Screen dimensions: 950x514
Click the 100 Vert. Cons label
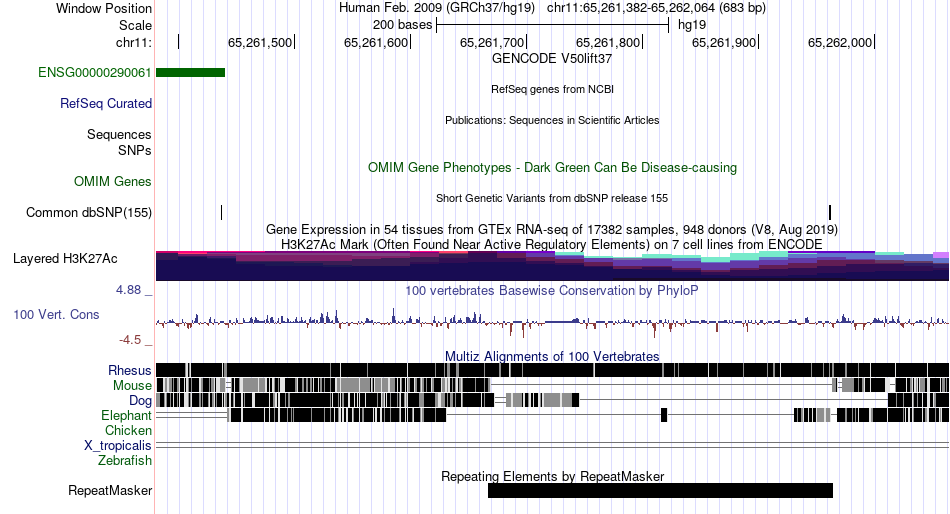coord(56,315)
